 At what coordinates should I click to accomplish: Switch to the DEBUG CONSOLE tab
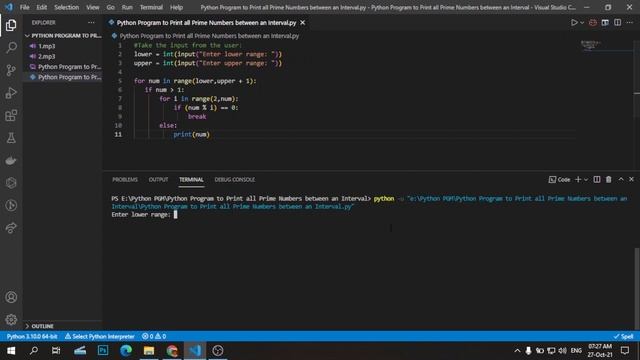235,180
